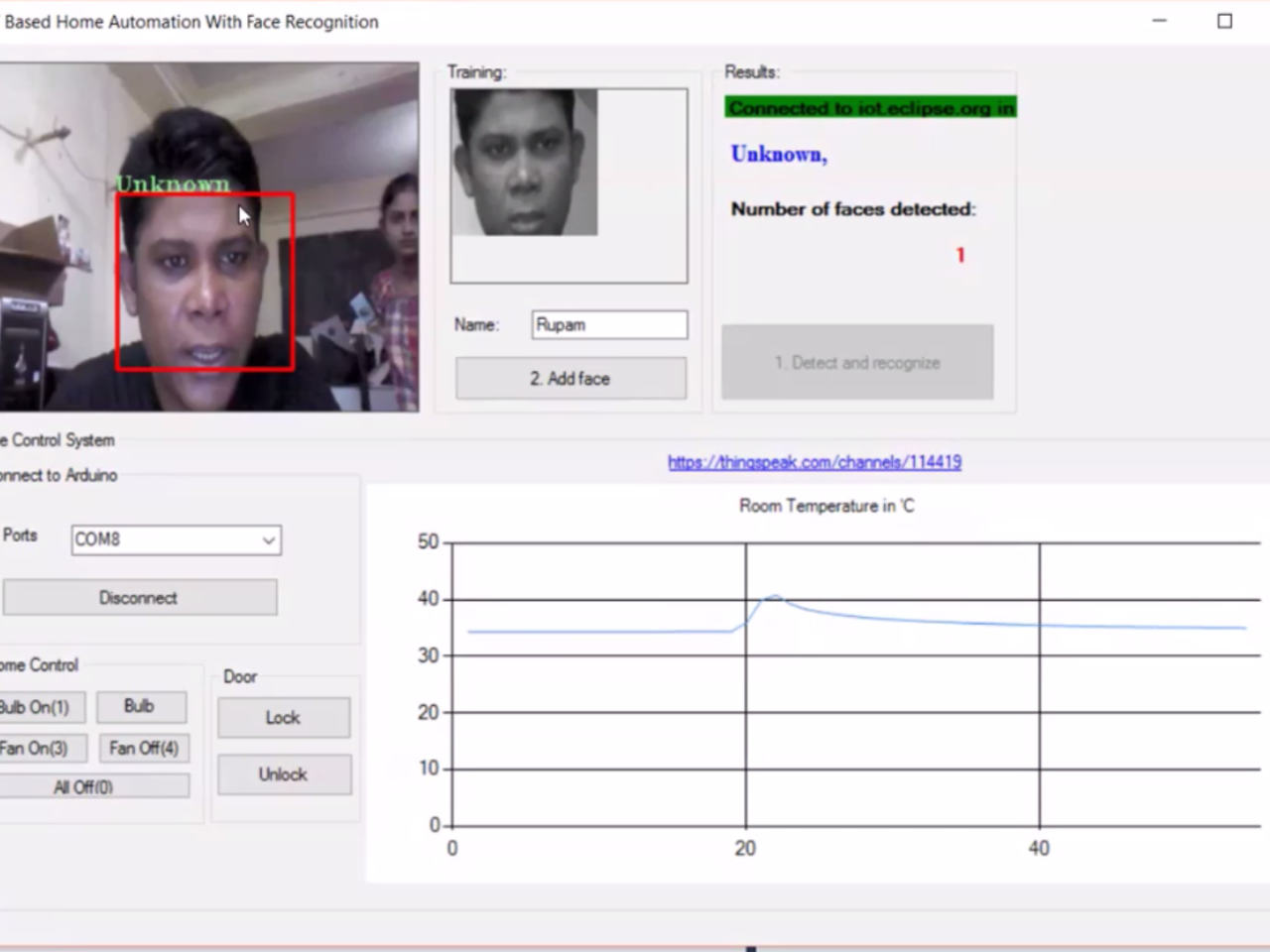
Task: Click inside the red face detection box
Action: tap(205, 283)
